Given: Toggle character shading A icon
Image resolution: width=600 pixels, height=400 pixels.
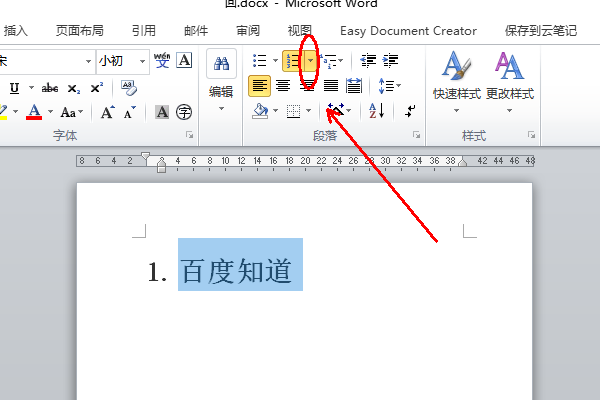Looking at the screenshot, I should [x=162, y=112].
